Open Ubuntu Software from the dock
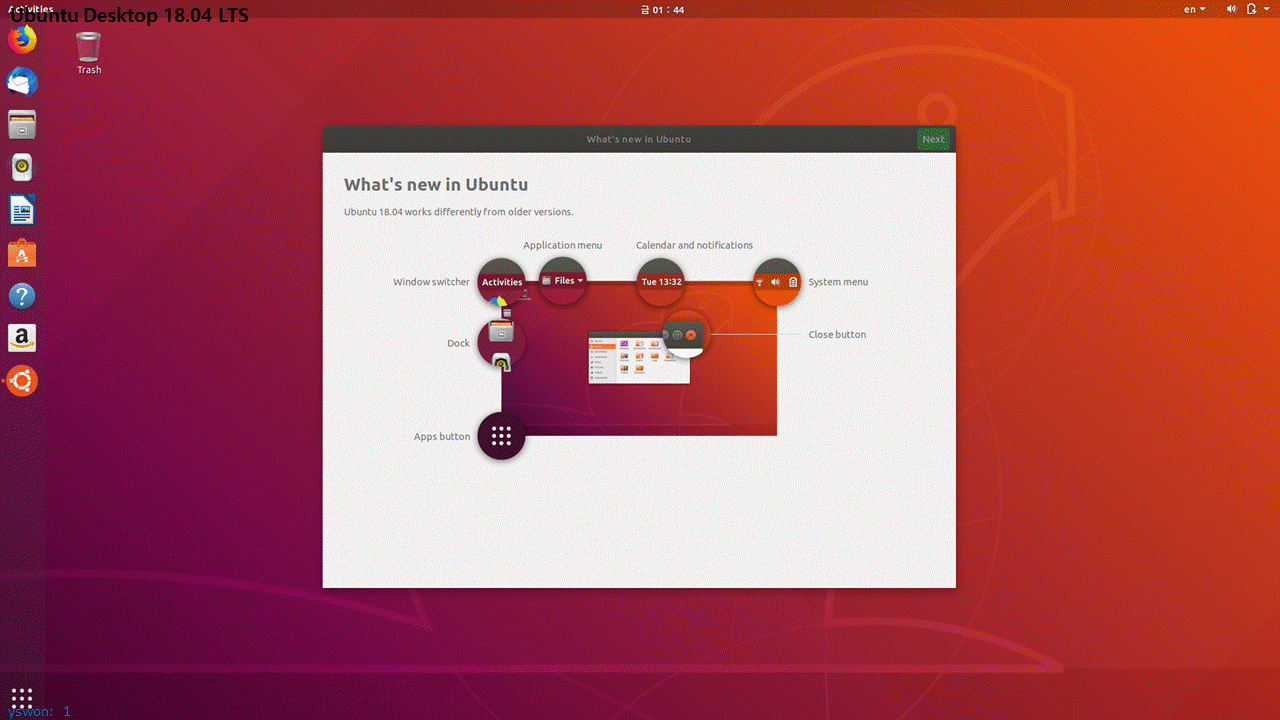The width and height of the screenshot is (1280, 720). tap(22, 253)
